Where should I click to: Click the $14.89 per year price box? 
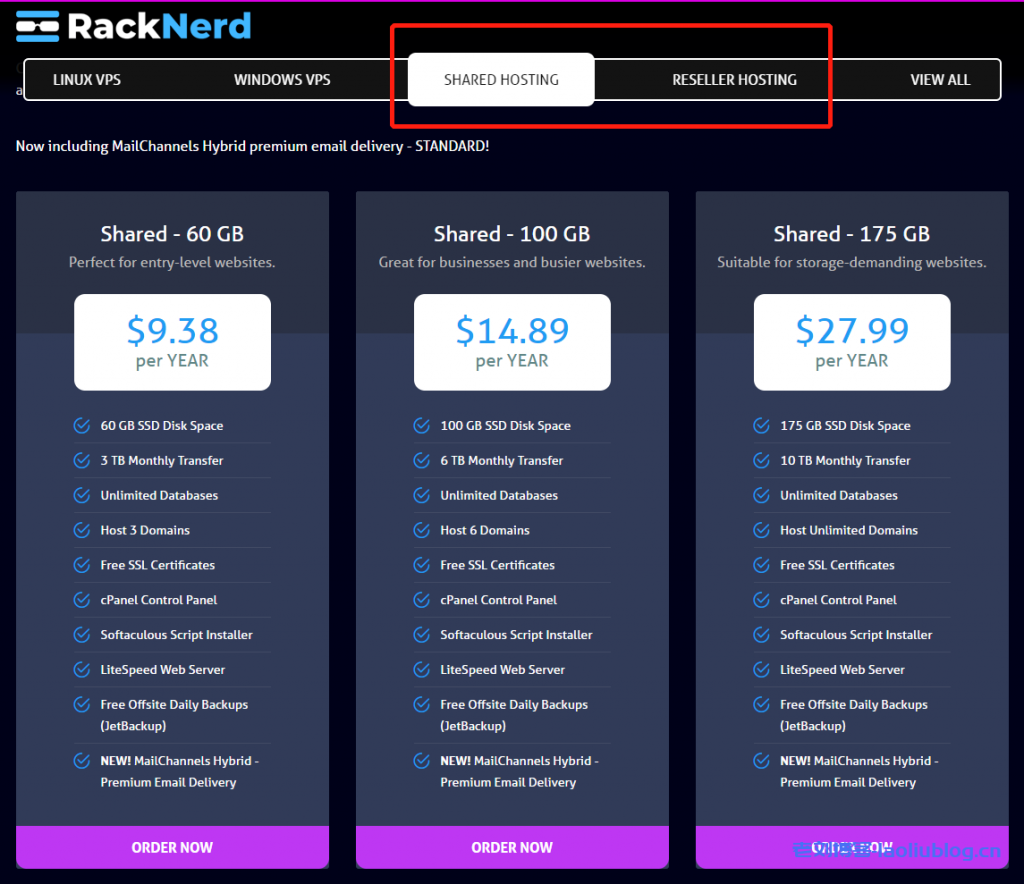[x=512, y=342]
